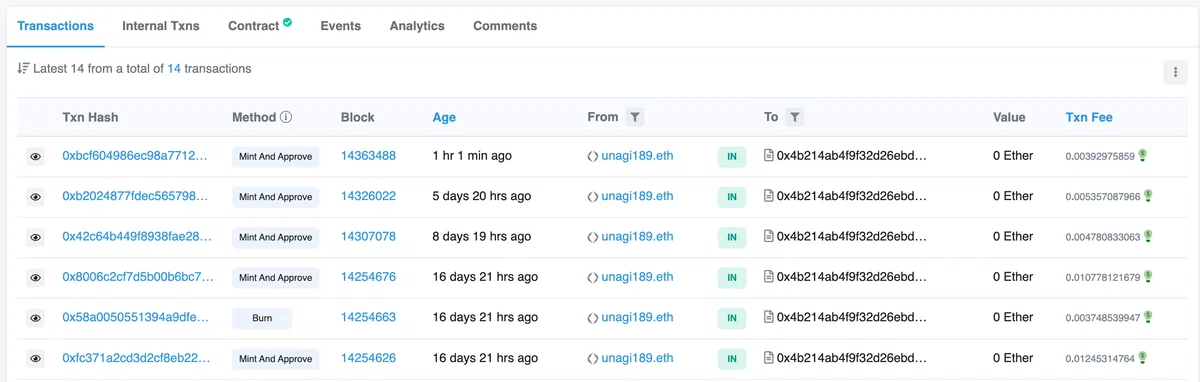This screenshot has width=1200, height=382.
Task: Click contract file icon in block 14254663 row
Action: click(x=768, y=317)
